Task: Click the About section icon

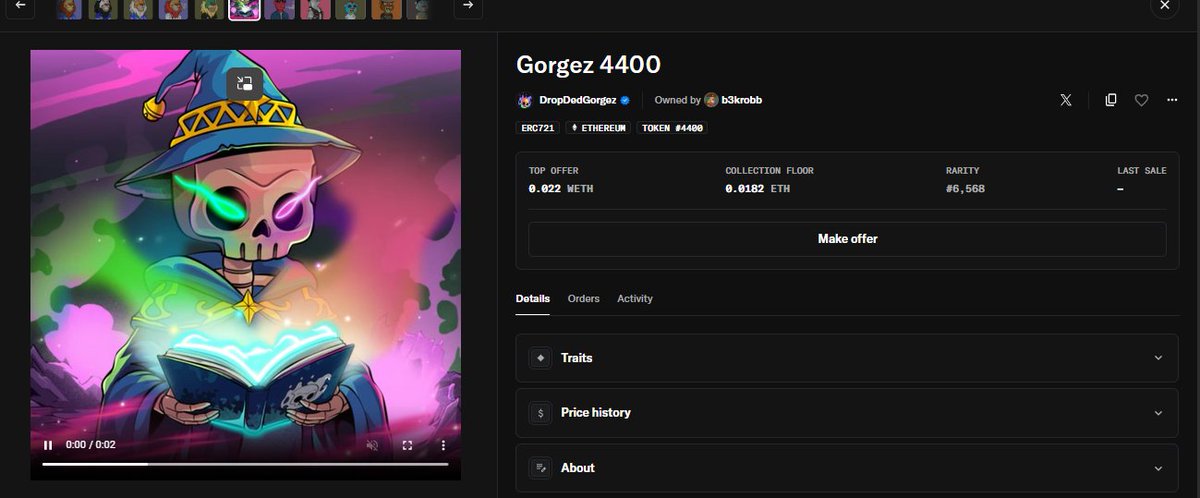Action: [x=540, y=468]
